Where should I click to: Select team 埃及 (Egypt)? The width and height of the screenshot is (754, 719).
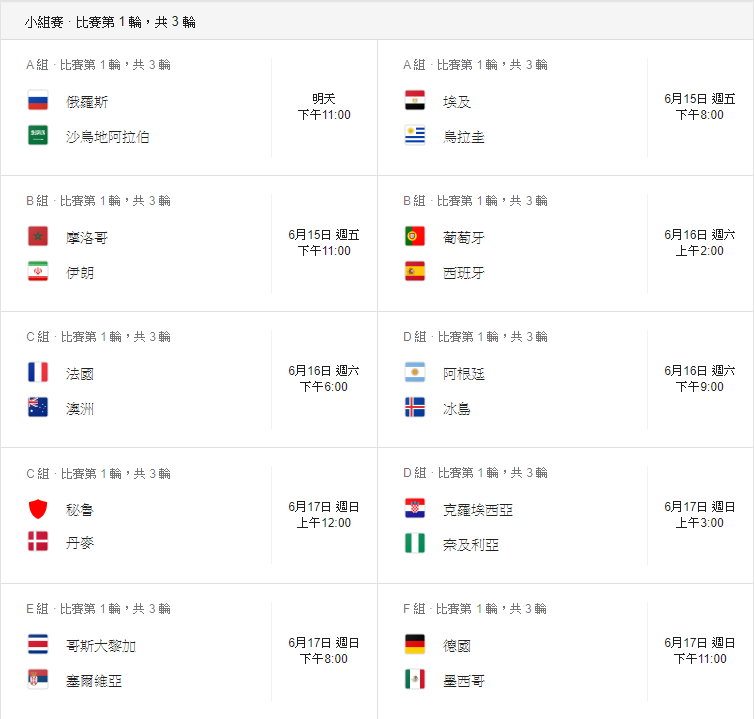point(457,101)
